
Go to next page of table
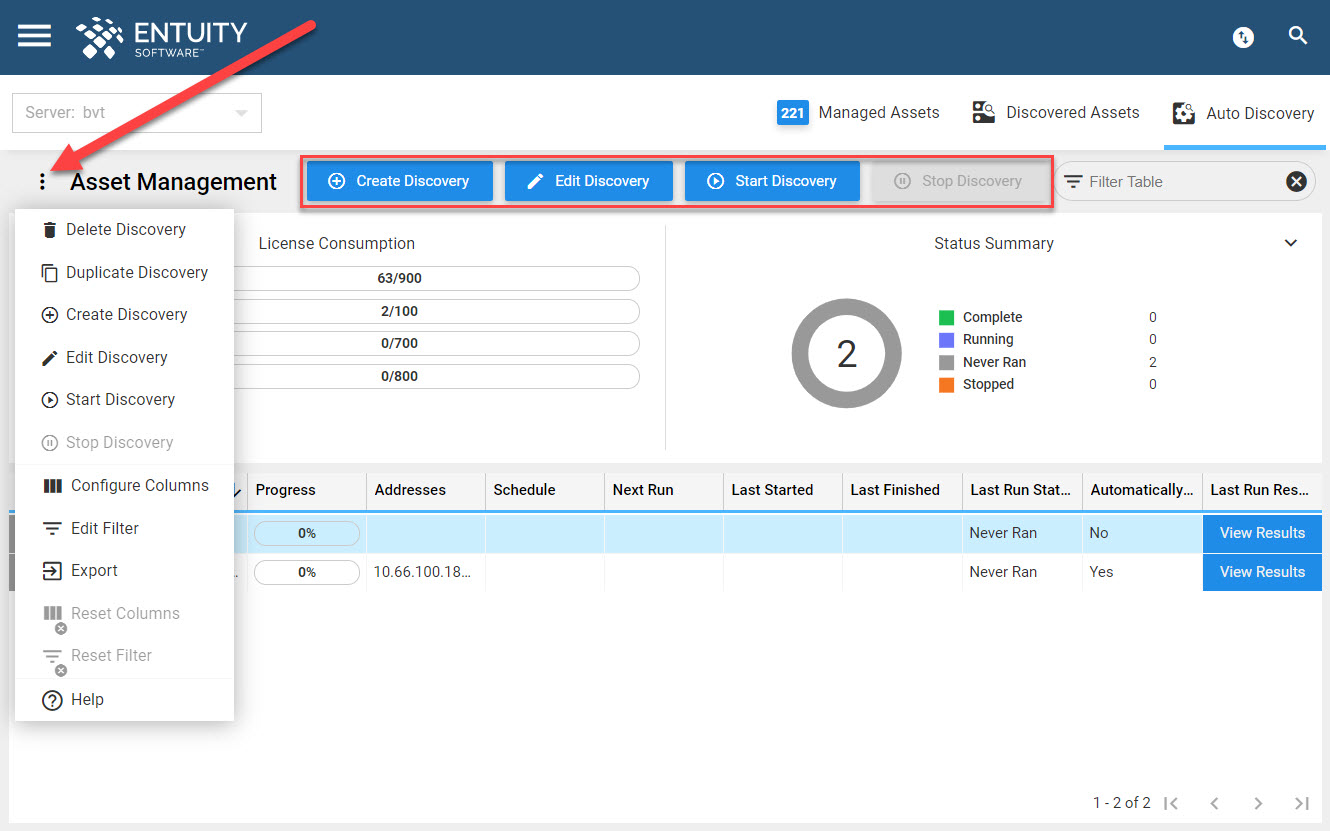point(1258,803)
